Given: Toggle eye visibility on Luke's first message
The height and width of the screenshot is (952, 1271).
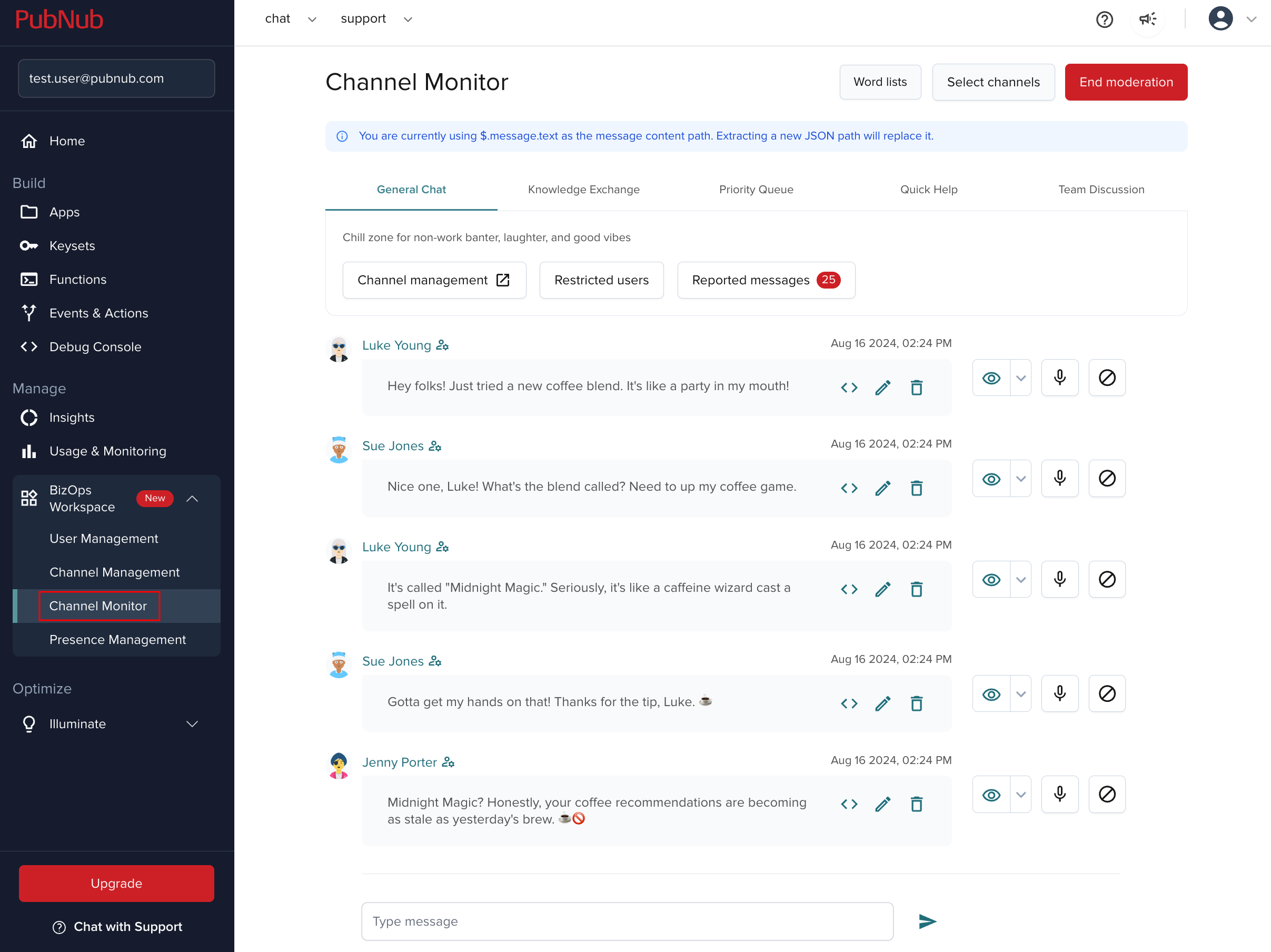Looking at the screenshot, I should tap(991, 378).
